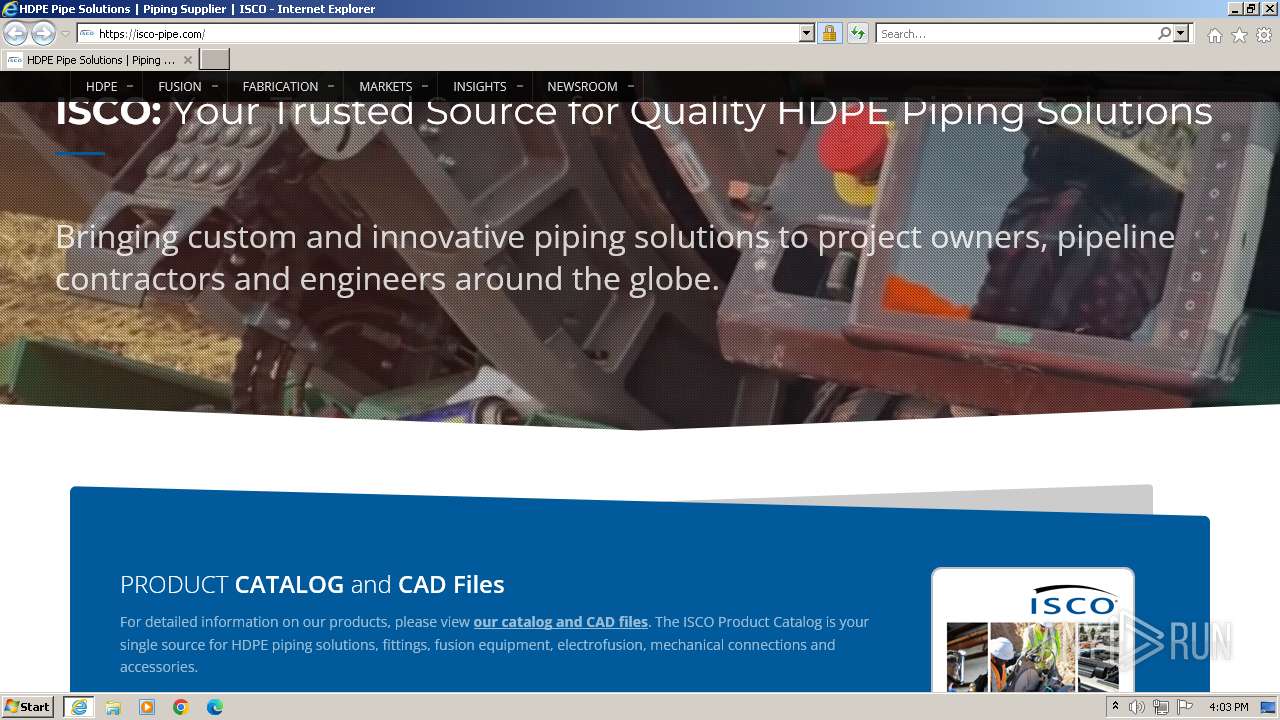Restore the Internet Explorer window
The image size is (1280, 720).
1250,9
